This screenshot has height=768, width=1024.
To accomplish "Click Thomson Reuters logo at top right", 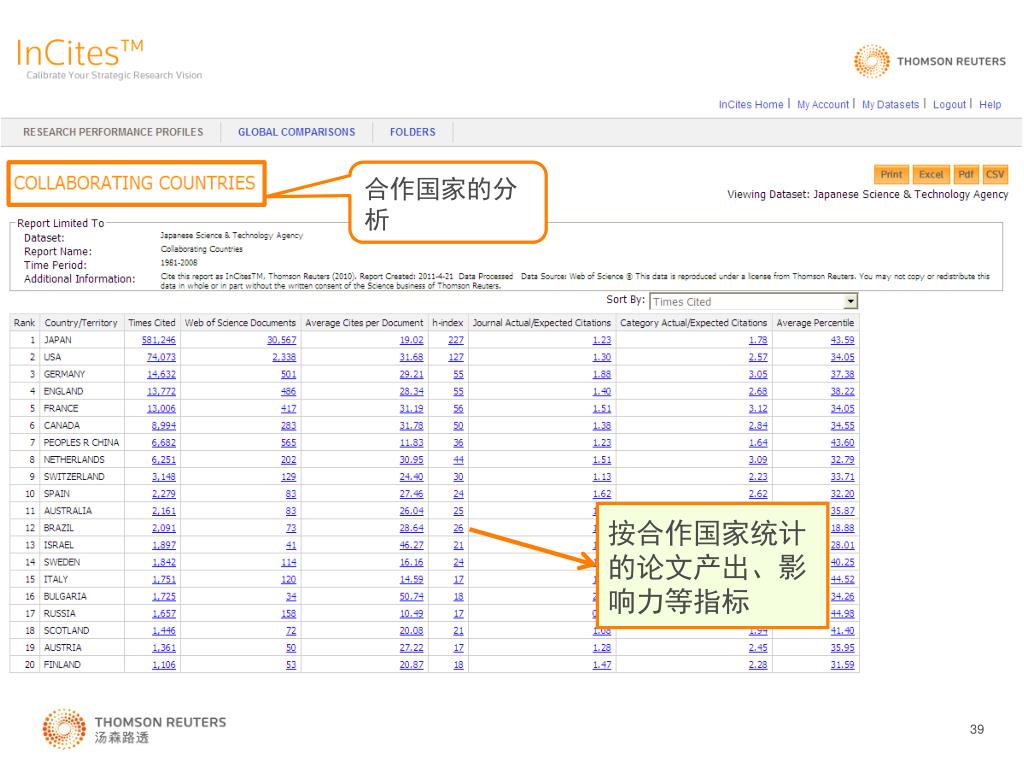I will [930, 61].
